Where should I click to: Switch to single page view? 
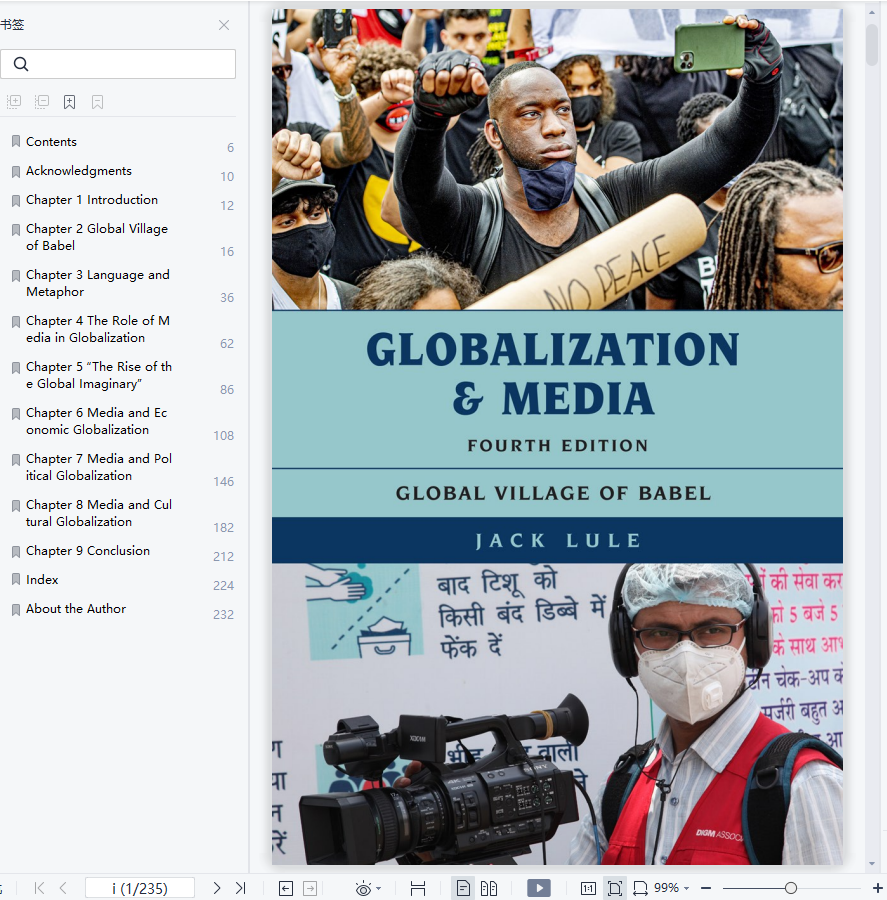pos(463,889)
